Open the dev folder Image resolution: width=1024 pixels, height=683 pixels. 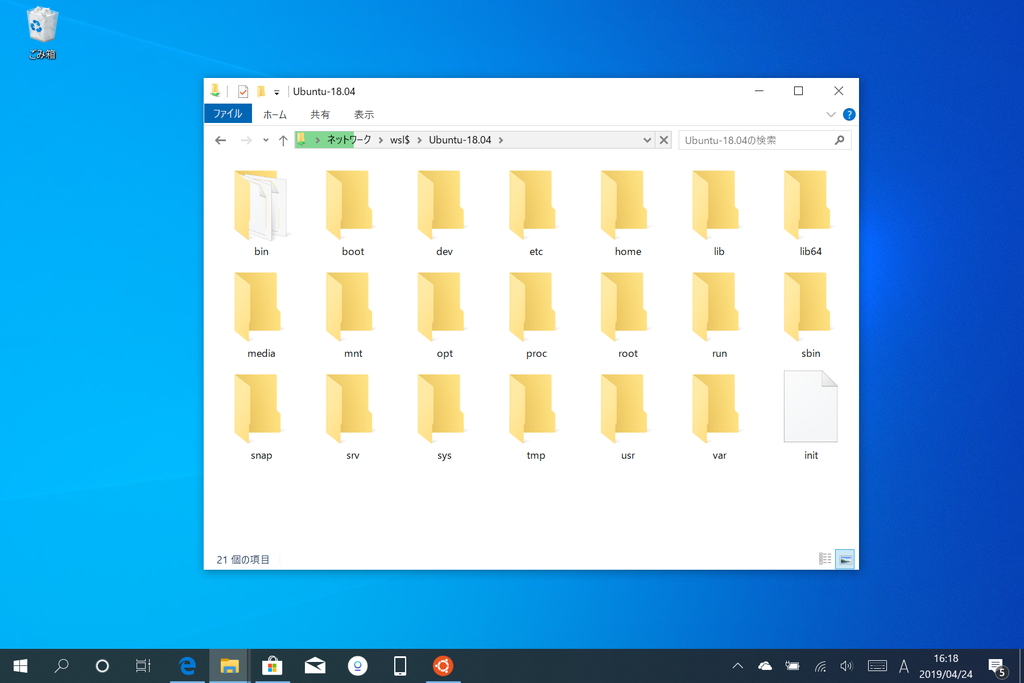tap(444, 213)
